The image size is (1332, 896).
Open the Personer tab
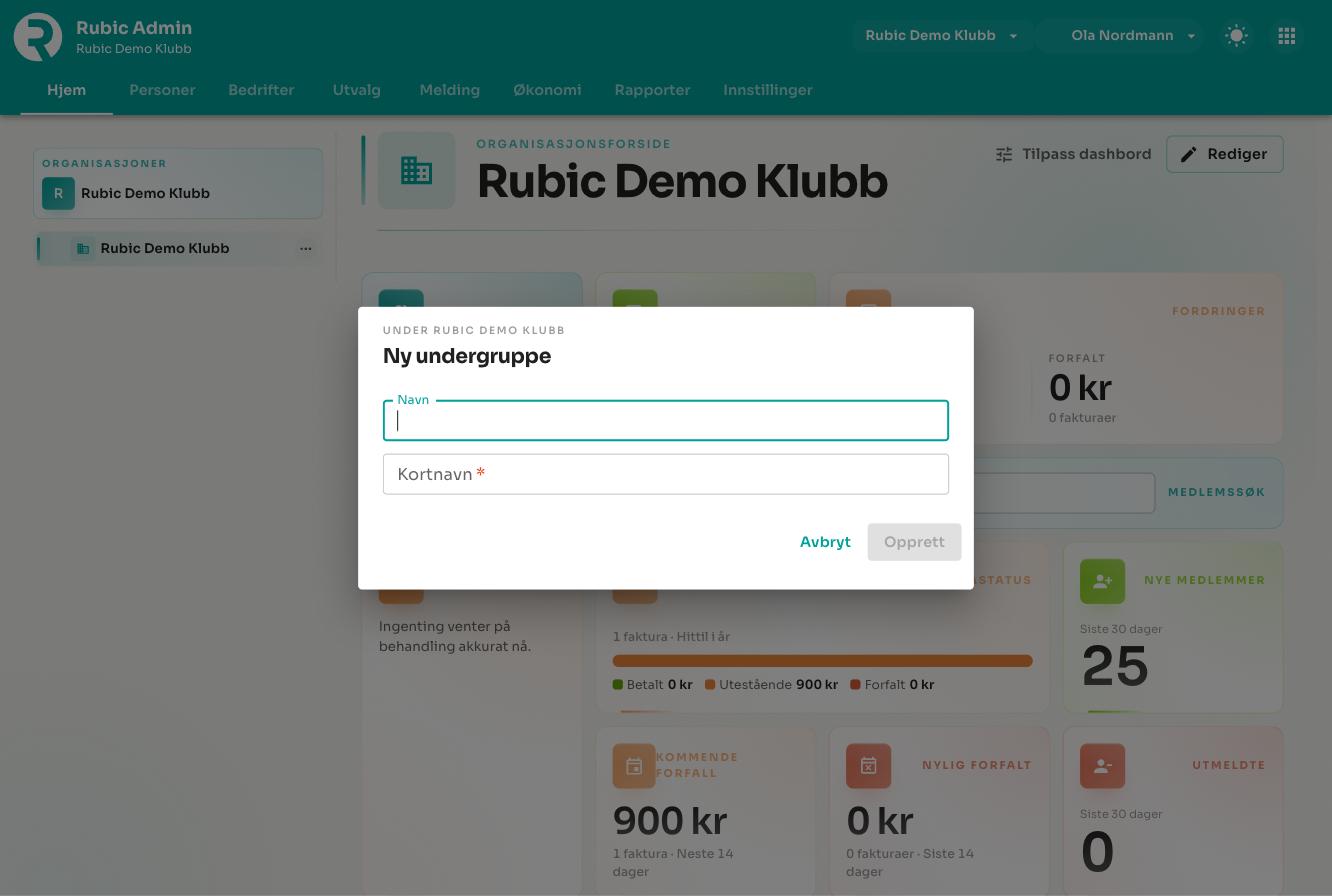(x=162, y=90)
